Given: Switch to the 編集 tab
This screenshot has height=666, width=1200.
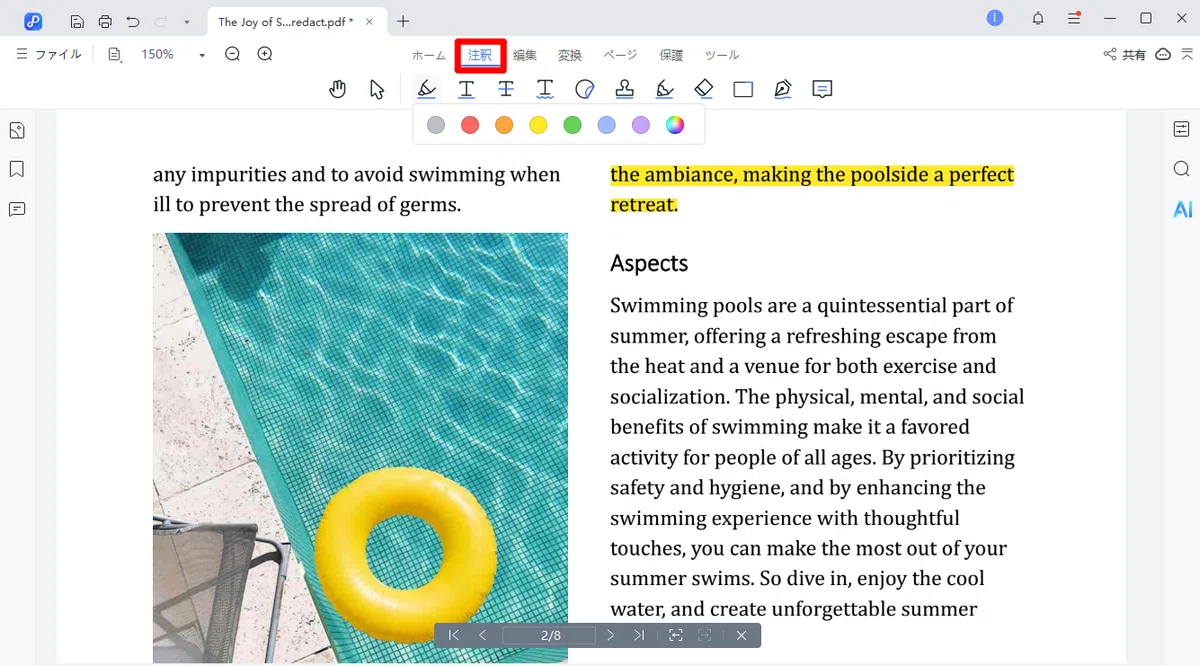Looking at the screenshot, I should tap(525, 55).
